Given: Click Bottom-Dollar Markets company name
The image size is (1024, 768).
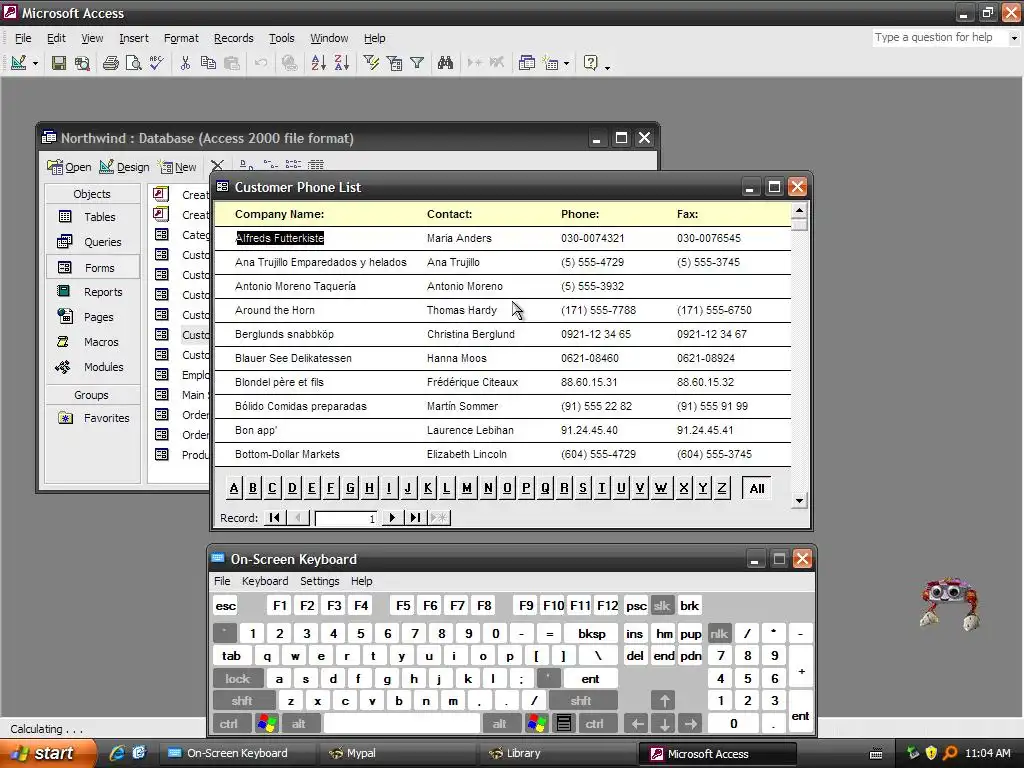Looking at the screenshot, I should [x=287, y=454].
